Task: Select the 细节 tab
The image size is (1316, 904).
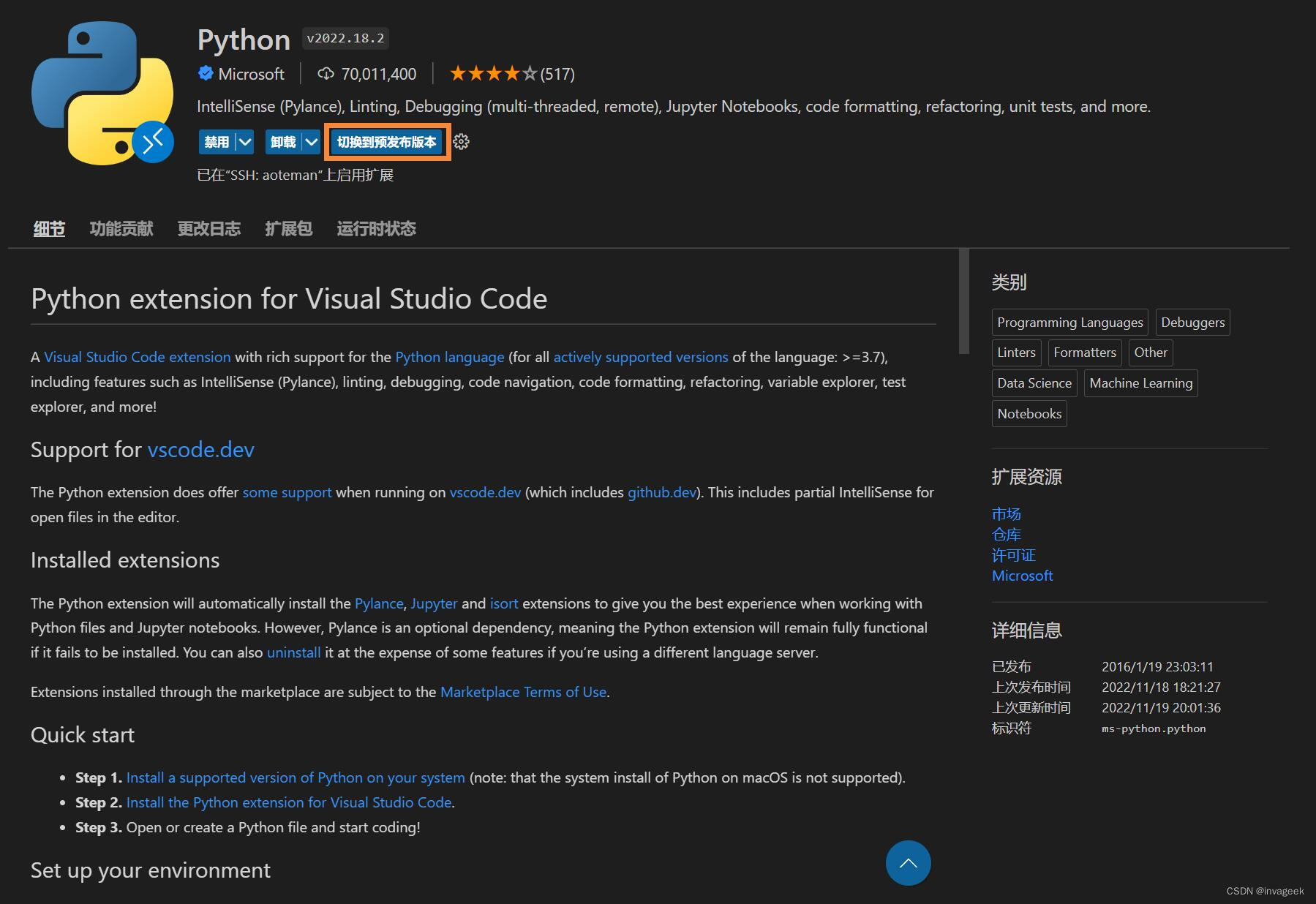Action: (x=49, y=229)
